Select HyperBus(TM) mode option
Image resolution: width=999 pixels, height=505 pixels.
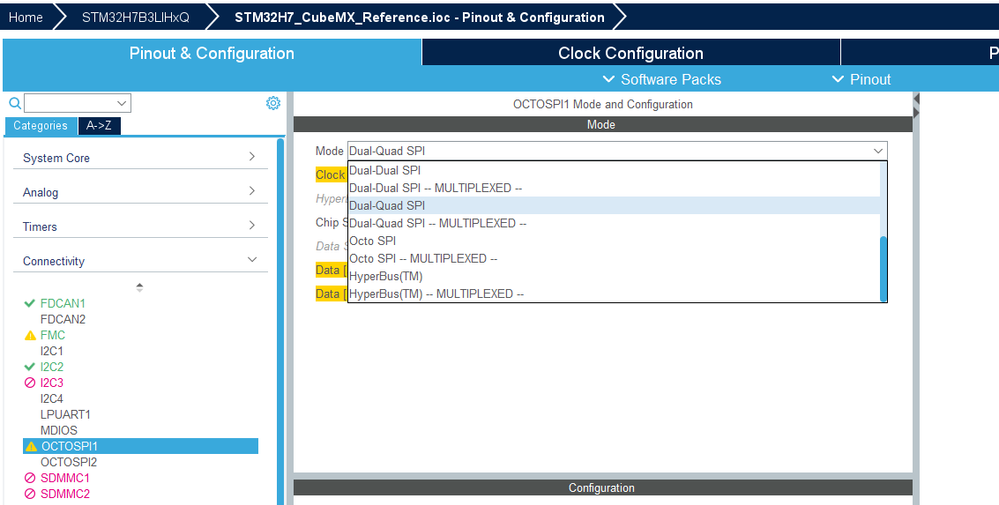click(614, 276)
